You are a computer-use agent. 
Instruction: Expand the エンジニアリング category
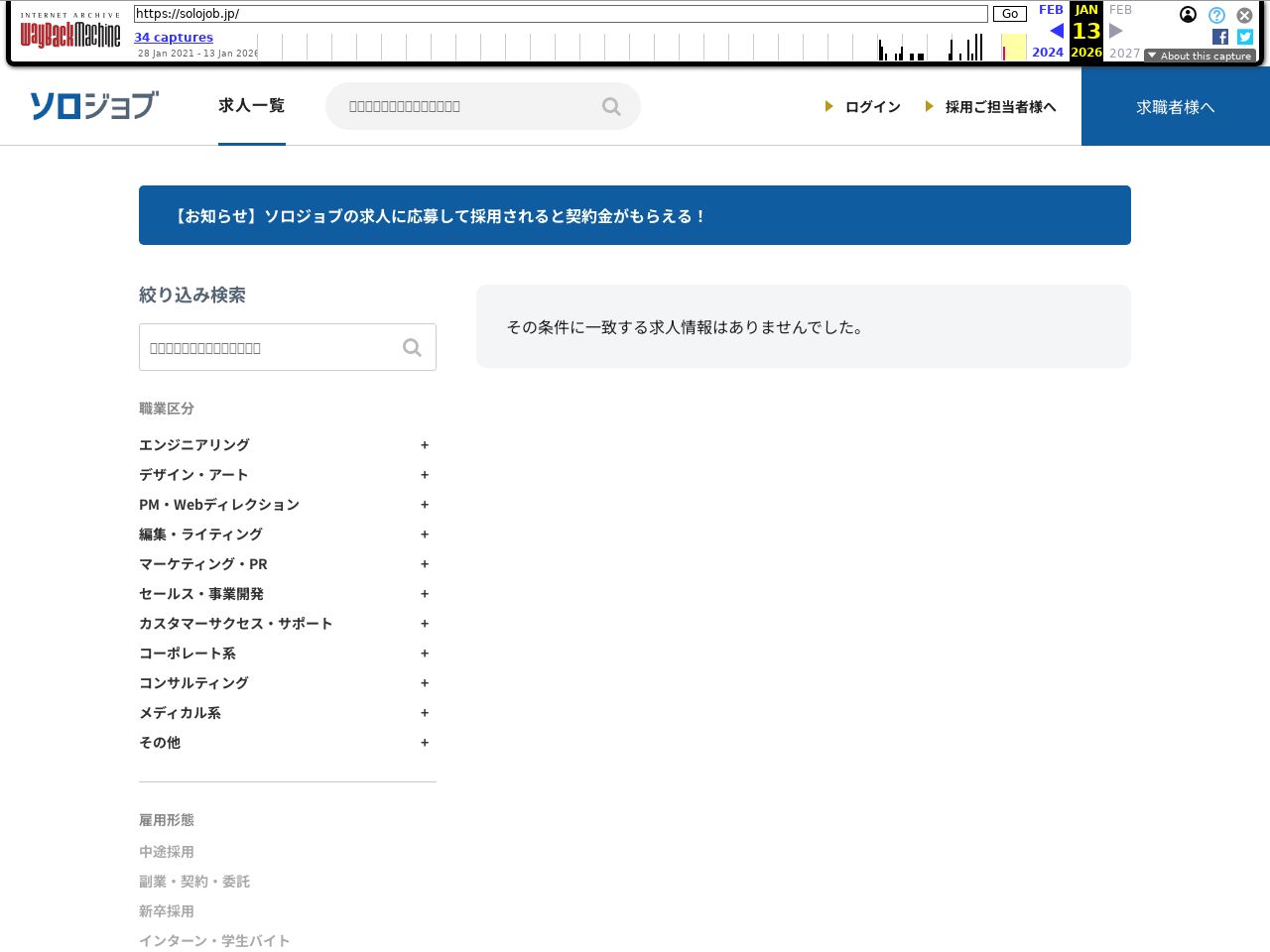coord(424,445)
